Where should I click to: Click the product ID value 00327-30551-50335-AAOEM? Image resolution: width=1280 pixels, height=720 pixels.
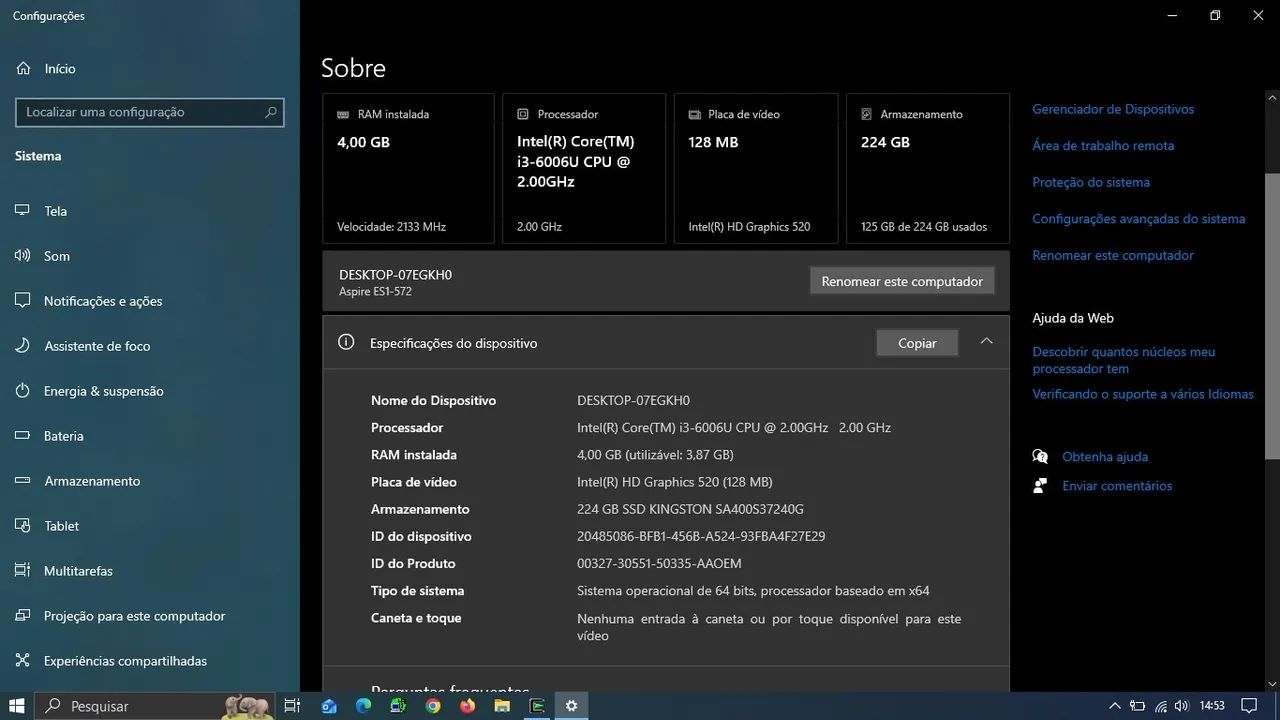point(659,563)
